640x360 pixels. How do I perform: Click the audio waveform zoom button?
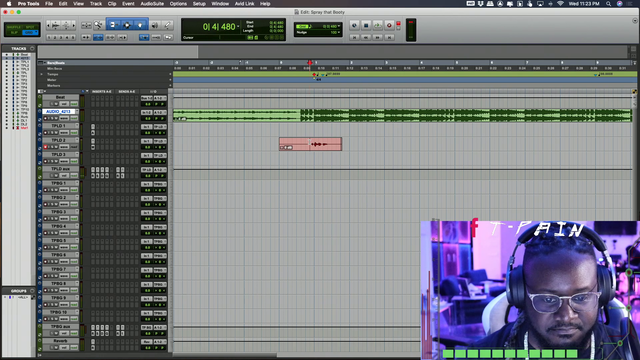(x=56, y=25)
